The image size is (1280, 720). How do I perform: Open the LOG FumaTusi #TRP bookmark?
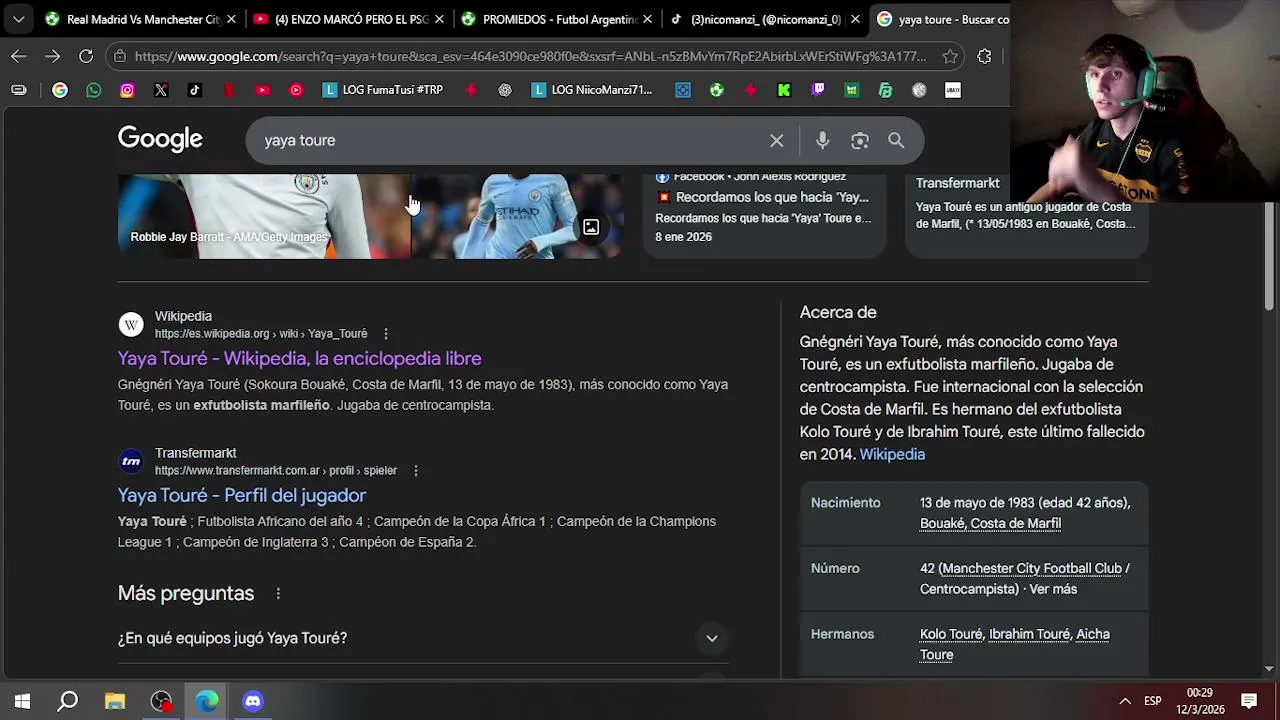[x=383, y=90]
